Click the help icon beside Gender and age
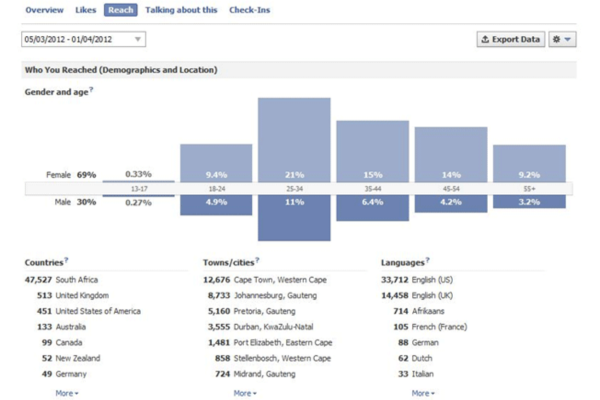Viewport: 600px width, 400px height. coord(91,90)
